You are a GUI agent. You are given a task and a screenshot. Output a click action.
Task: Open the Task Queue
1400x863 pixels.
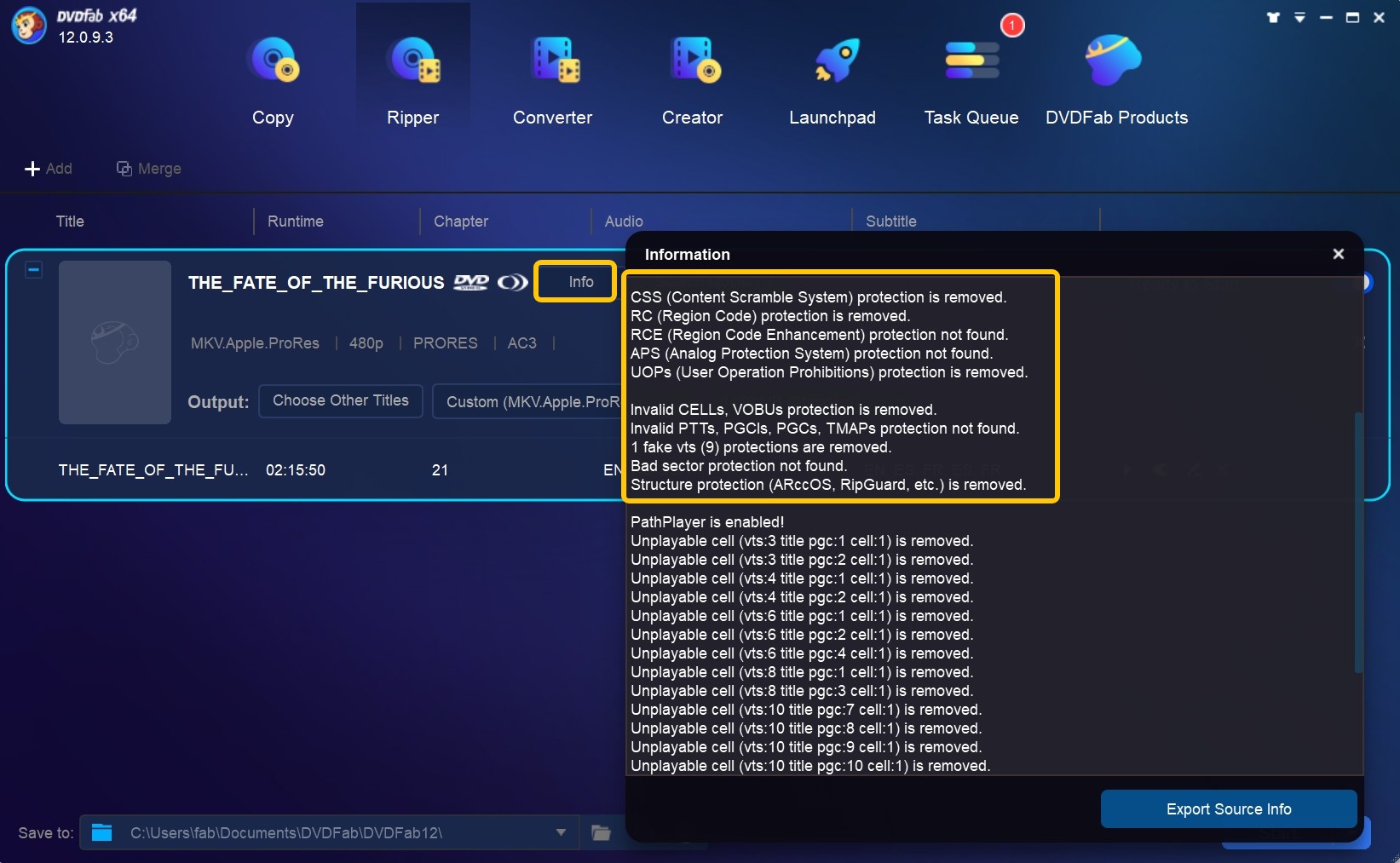(x=971, y=82)
